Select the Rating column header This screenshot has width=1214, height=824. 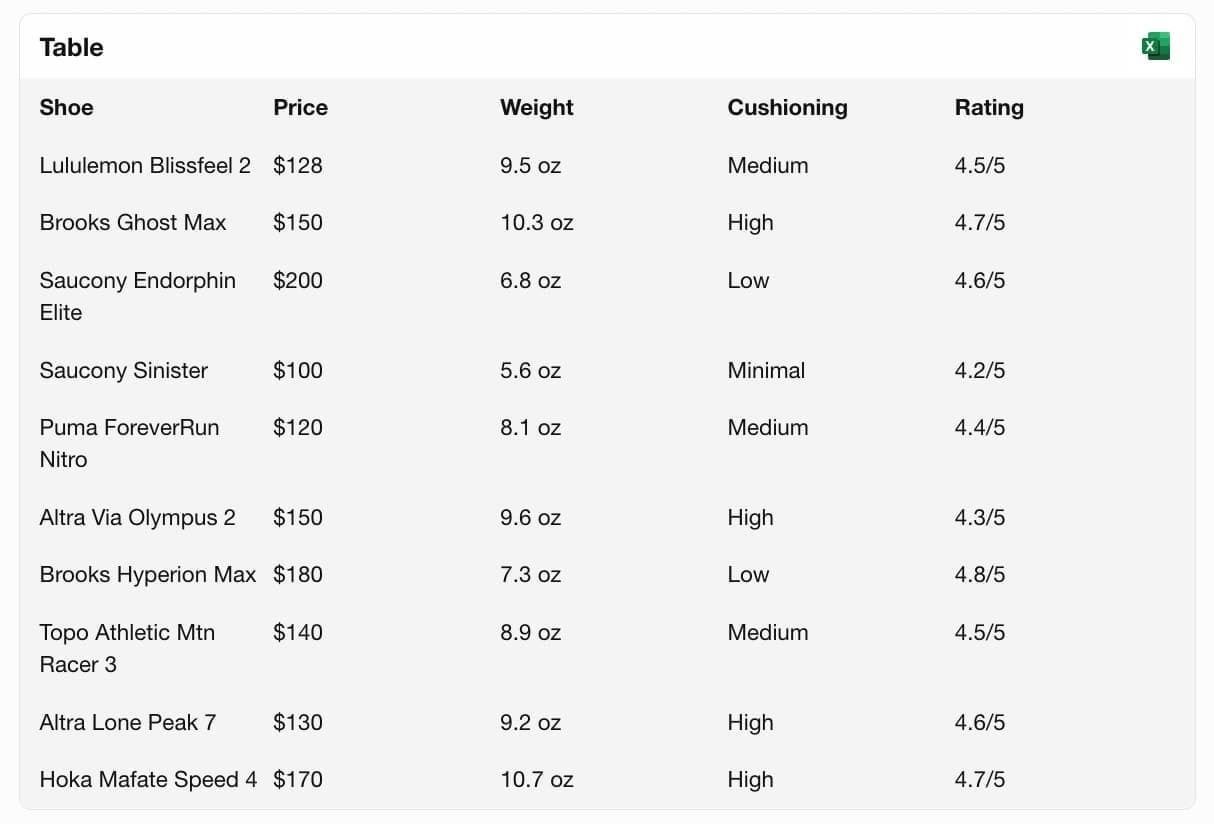[988, 107]
